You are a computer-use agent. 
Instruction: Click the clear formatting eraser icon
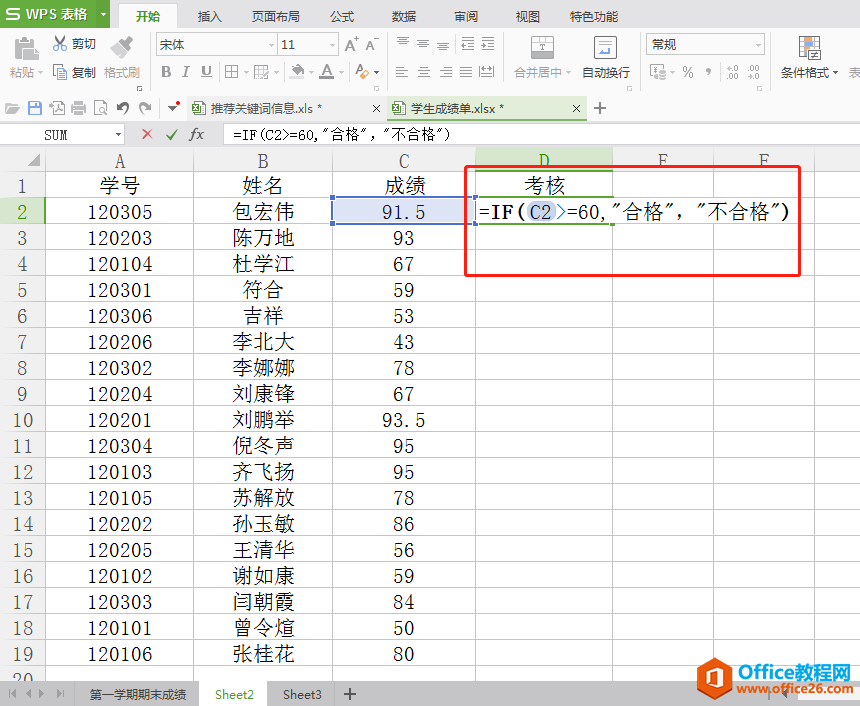(x=361, y=72)
